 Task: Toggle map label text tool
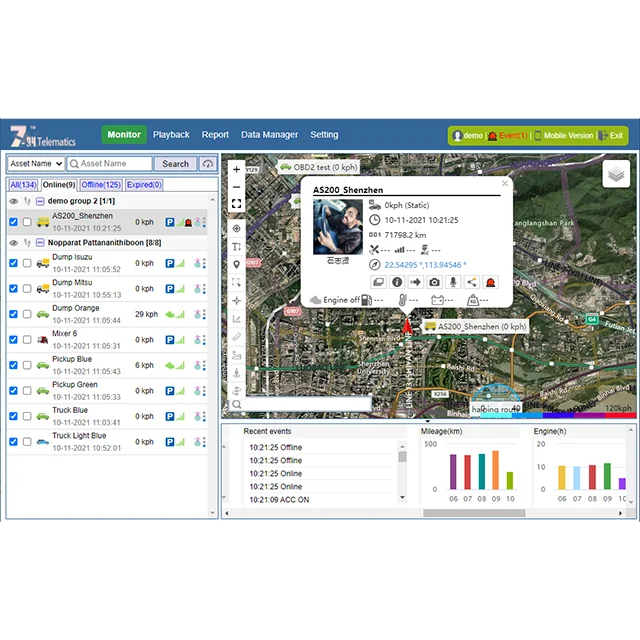[x=236, y=247]
